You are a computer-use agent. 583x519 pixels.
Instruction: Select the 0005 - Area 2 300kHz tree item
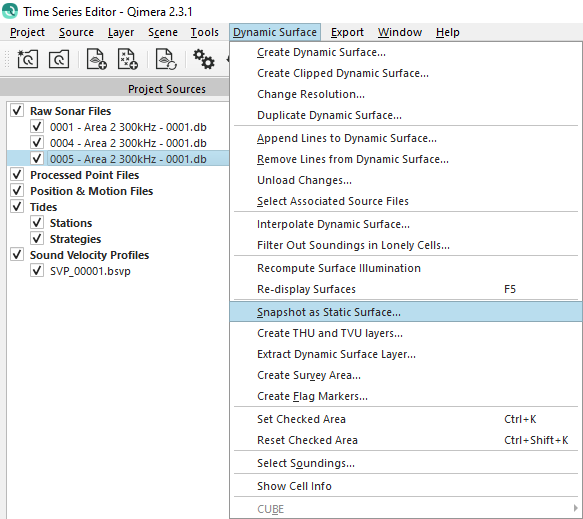(128, 159)
